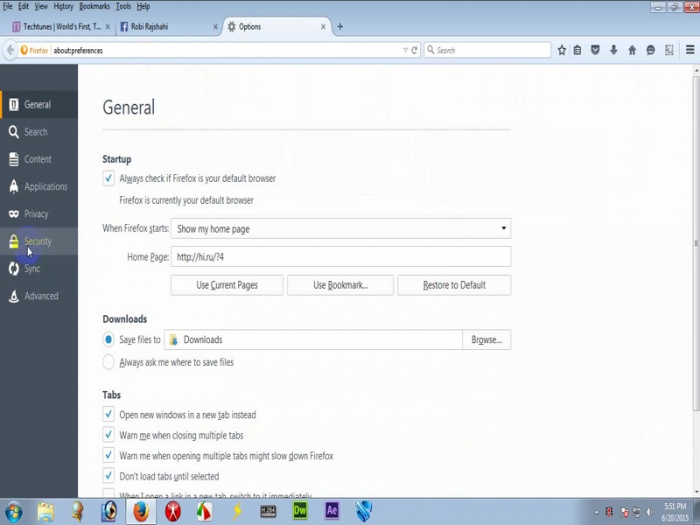Open the Bookmarks menu
Screen dimensions: 700x525
click(x=94, y=6)
